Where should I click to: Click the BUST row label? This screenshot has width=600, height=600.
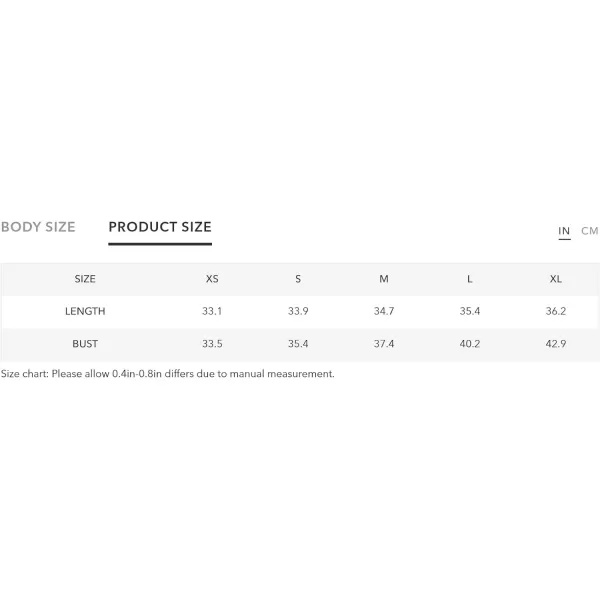pyautogui.click(x=85, y=344)
